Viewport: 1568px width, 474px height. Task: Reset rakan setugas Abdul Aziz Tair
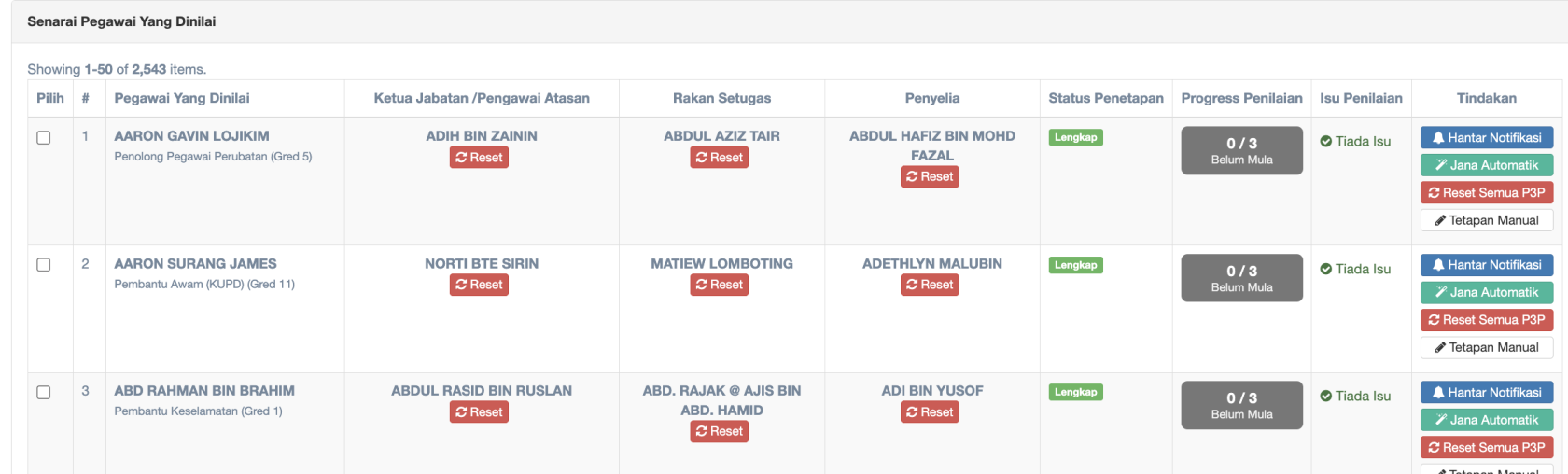pyautogui.click(x=720, y=158)
